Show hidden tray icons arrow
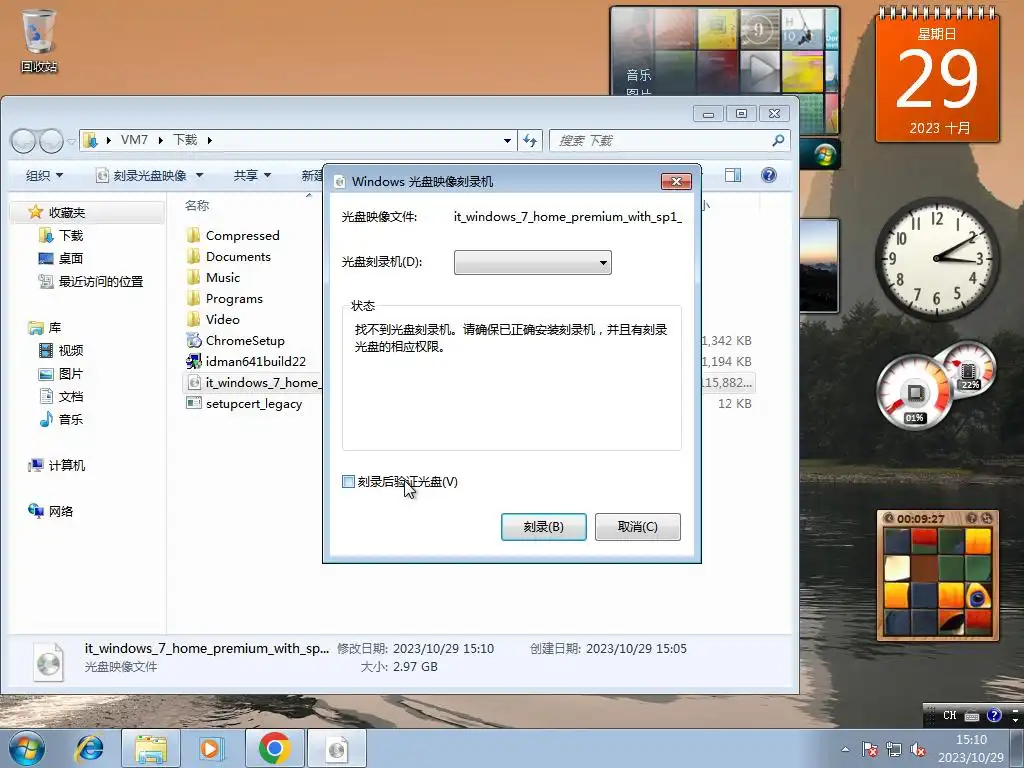The image size is (1024, 768). pos(845,750)
